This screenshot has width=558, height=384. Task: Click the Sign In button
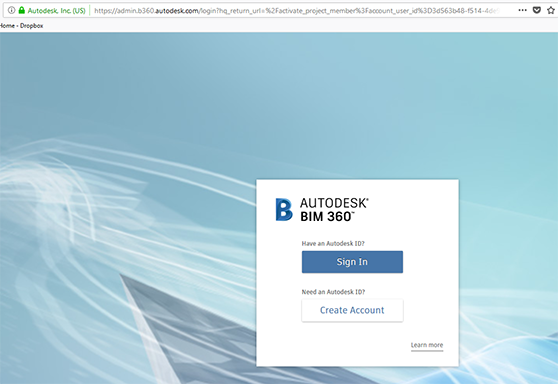pos(352,262)
